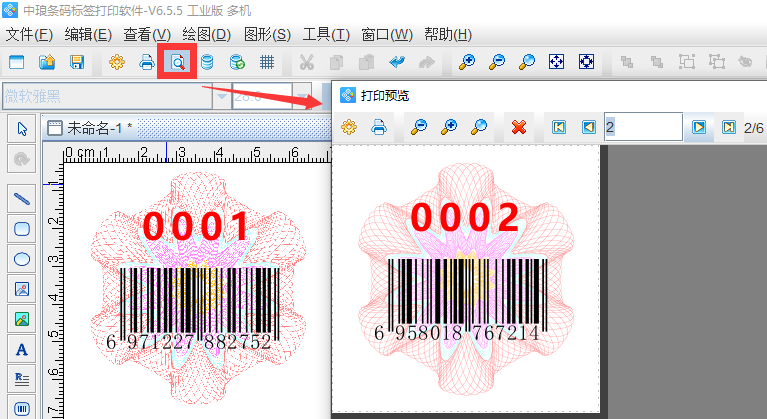Viewport: 767px width, 419px height.
Task: Zoom out on main canvas toolbar
Action: click(497, 62)
